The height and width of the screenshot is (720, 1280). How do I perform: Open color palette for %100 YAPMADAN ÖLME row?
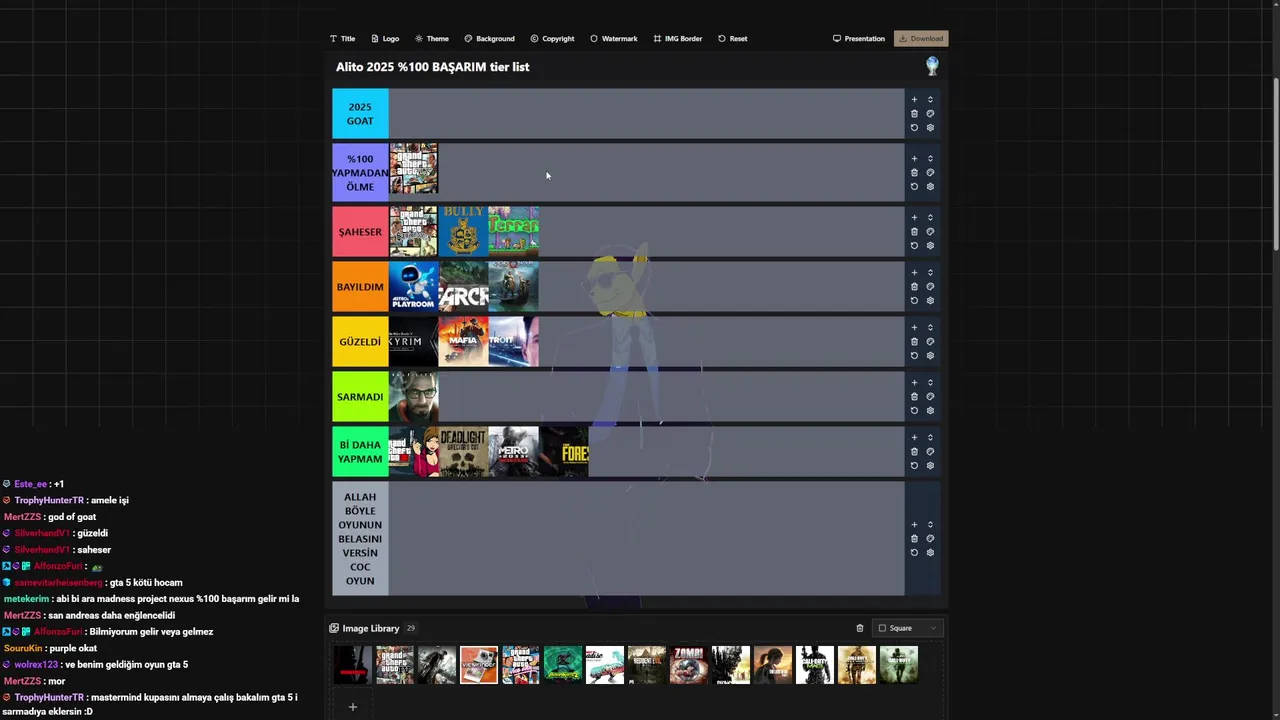pos(930,173)
